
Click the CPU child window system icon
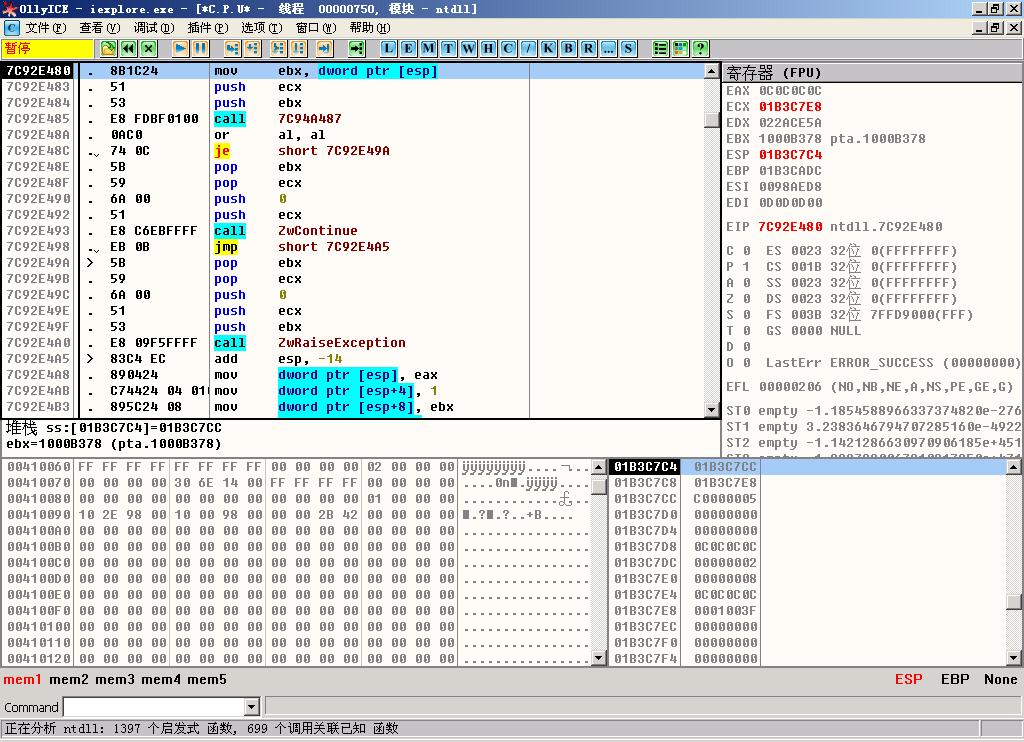click(x=12, y=27)
